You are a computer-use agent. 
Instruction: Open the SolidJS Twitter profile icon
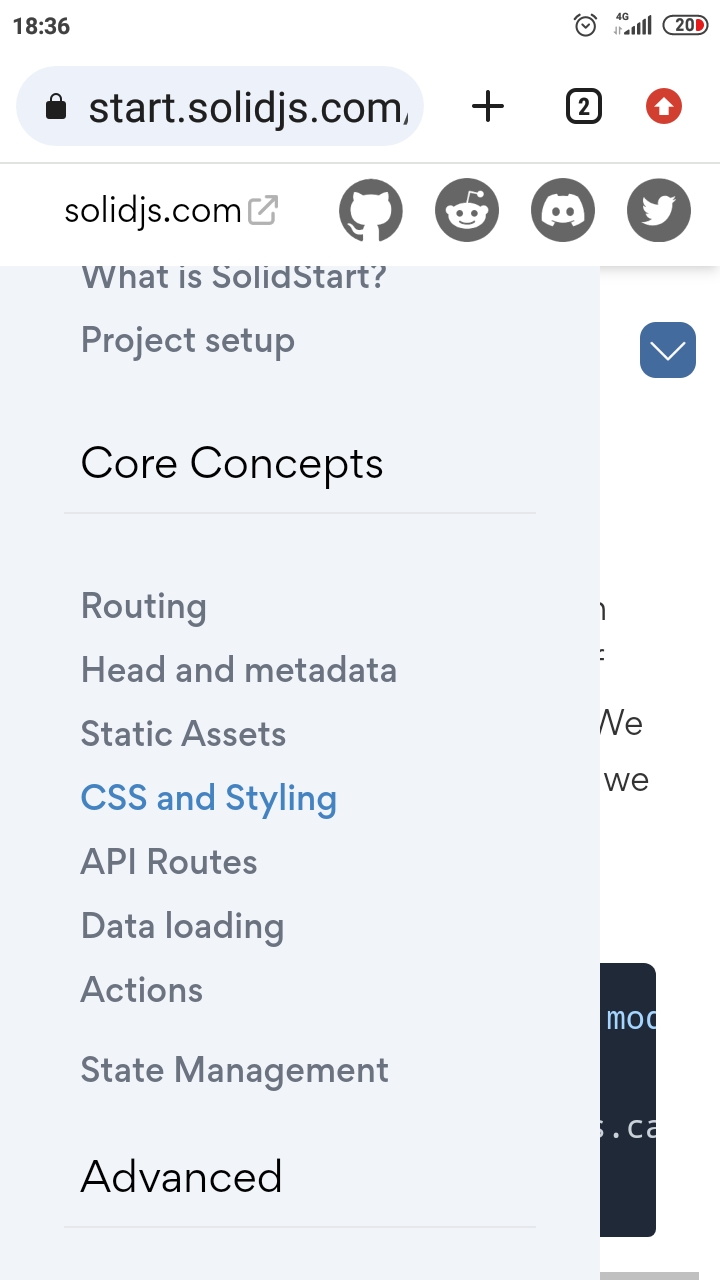pyautogui.click(x=658, y=210)
